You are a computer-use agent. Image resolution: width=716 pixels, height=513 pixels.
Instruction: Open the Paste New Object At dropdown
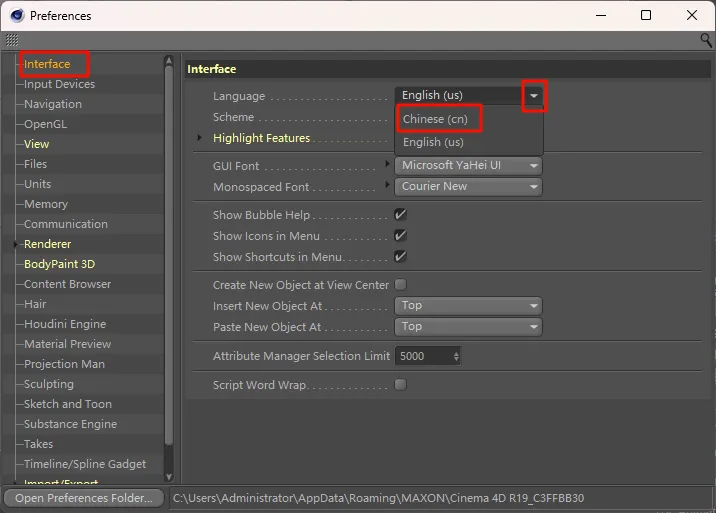pos(468,327)
